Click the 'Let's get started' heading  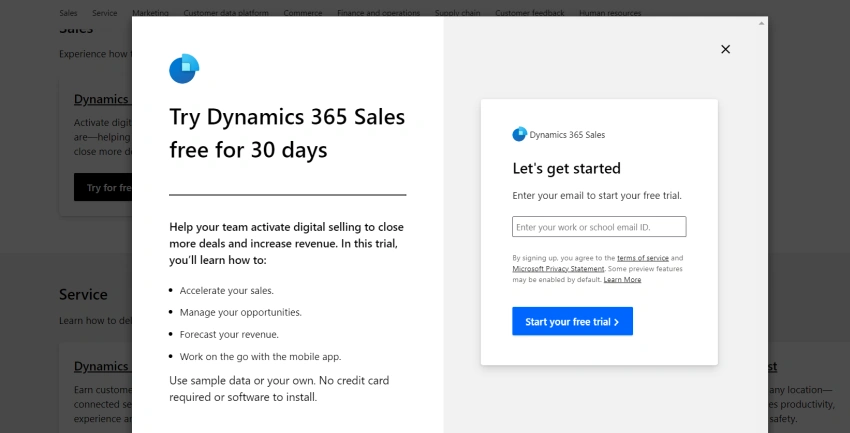(x=566, y=169)
